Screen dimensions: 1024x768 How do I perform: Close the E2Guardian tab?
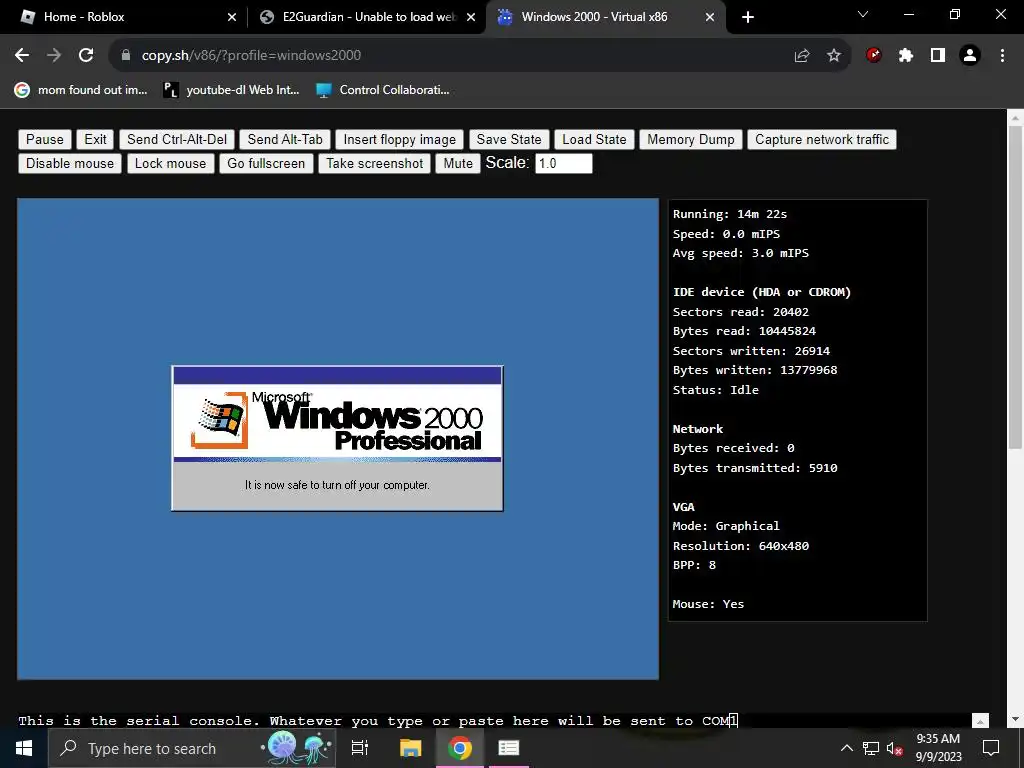pyautogui.click(x=471, y=17)
